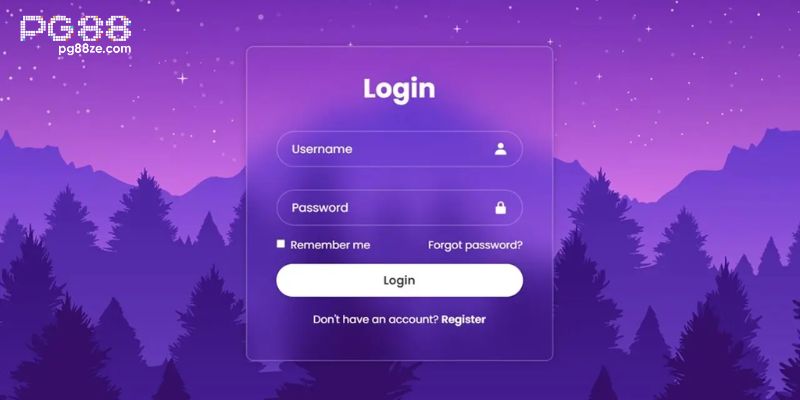
Task: Click the large sparkle star left of card
Action: [x=182, y=79]
